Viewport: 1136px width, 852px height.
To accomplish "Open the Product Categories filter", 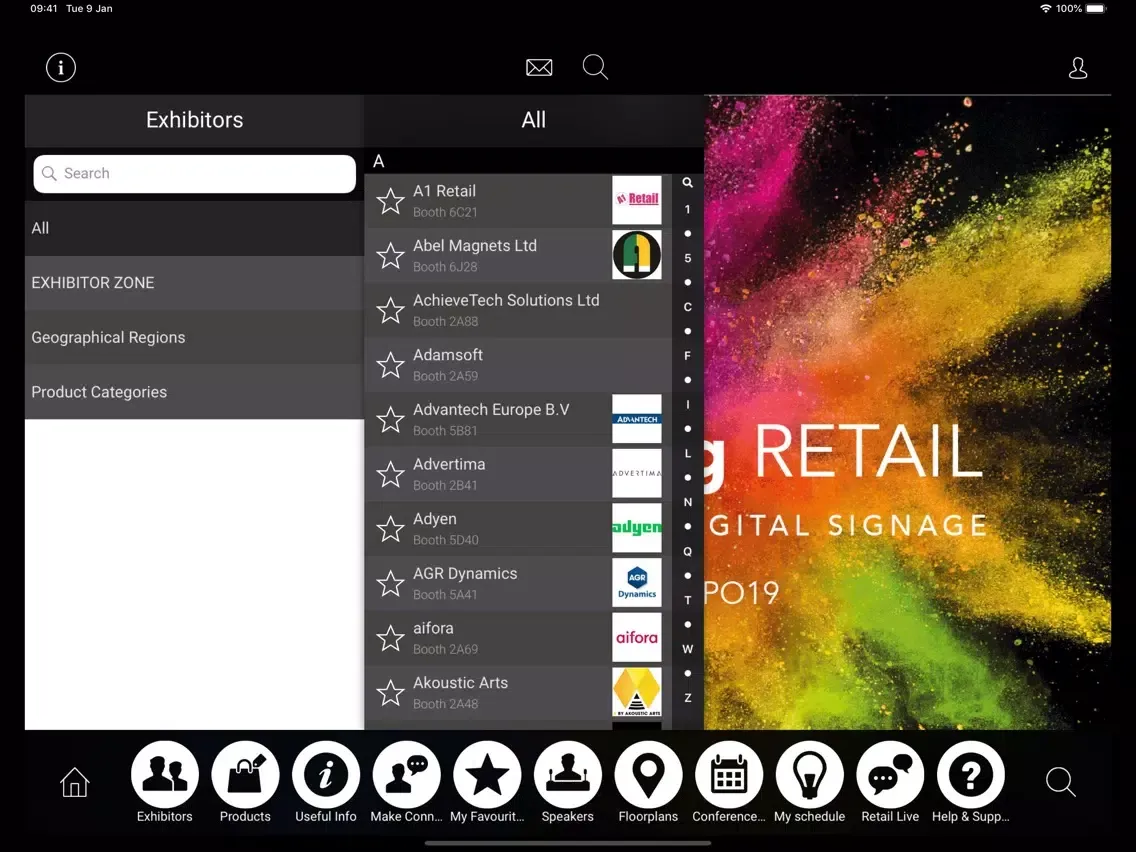I will pos(194,392).
